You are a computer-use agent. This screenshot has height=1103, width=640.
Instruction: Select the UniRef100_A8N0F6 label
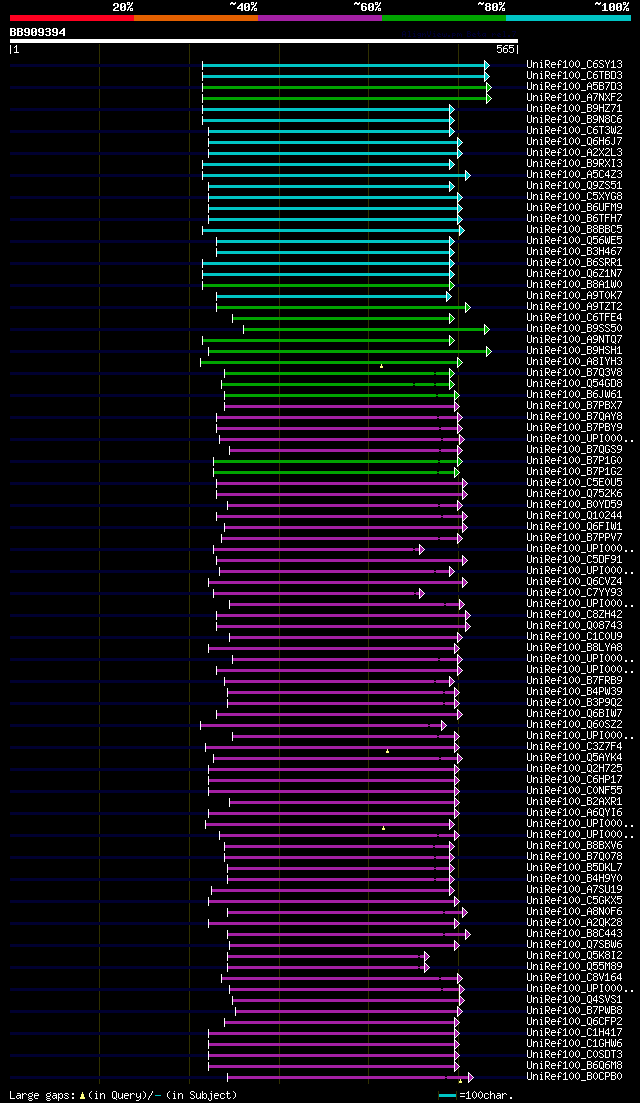pyautogui.click(x=574, y=912)
